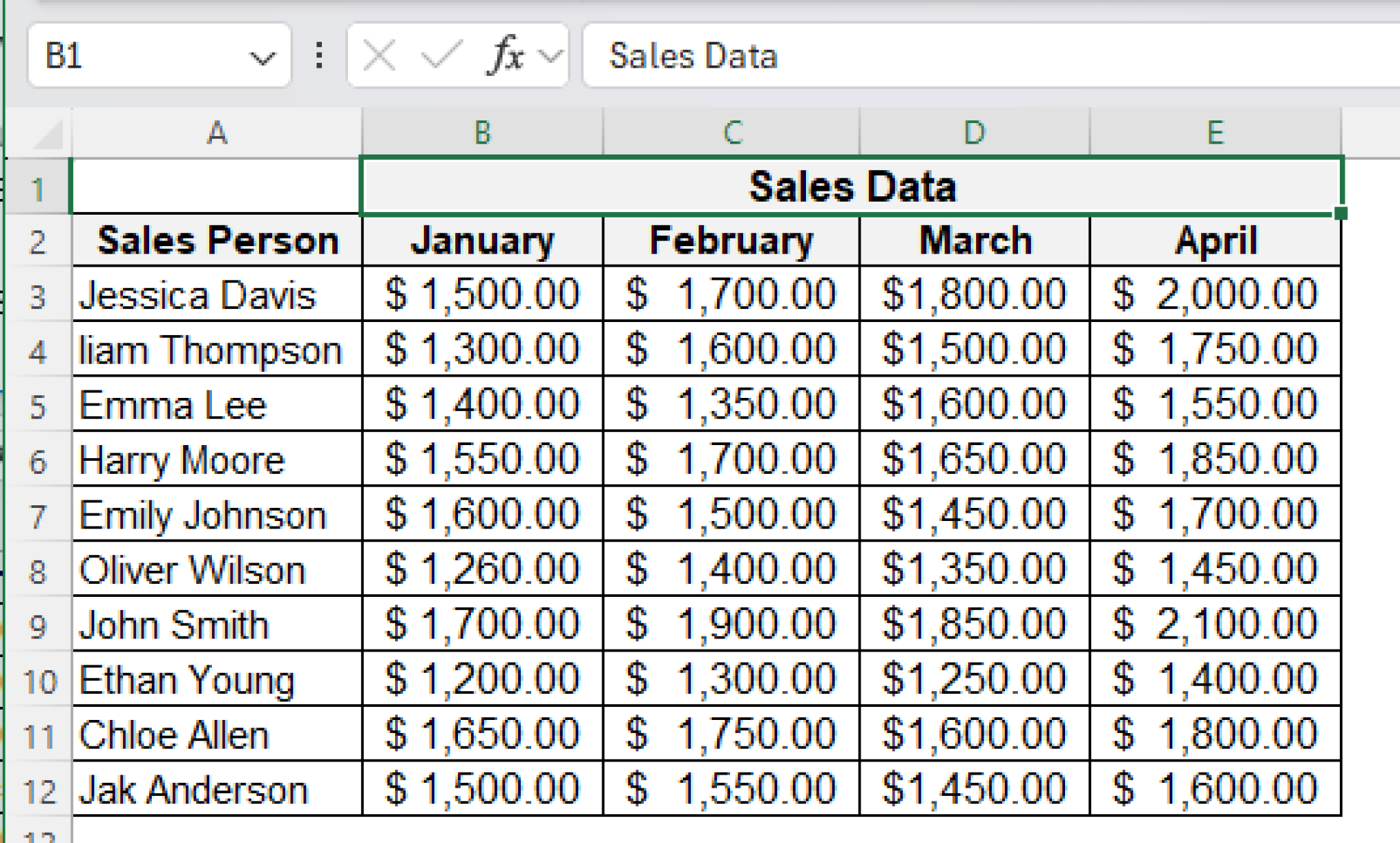Image resolution: width=1400 pixels, height=843 pixels.
Task: Select column C header
Action: point(732,133)
